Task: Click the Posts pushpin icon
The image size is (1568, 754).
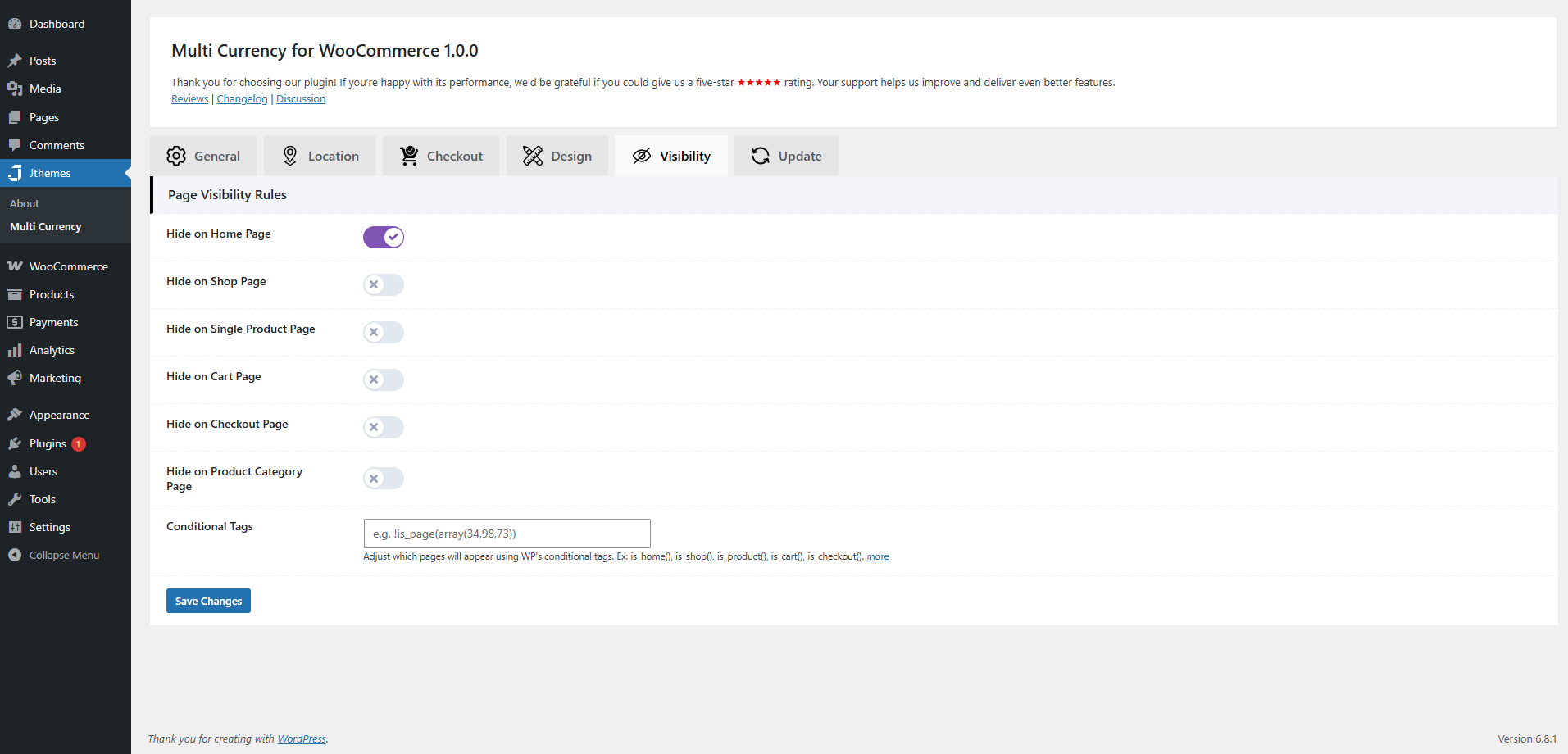Action: 15,61
